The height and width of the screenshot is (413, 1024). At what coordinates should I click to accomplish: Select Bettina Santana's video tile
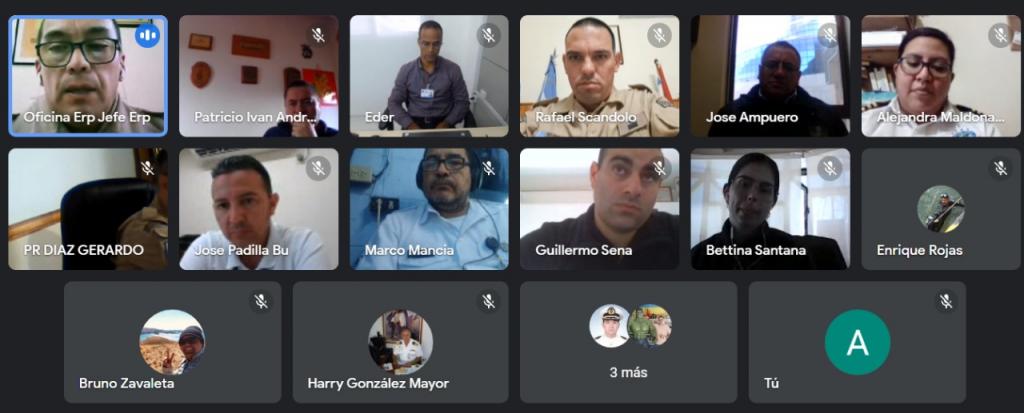[x=771, y=209]
